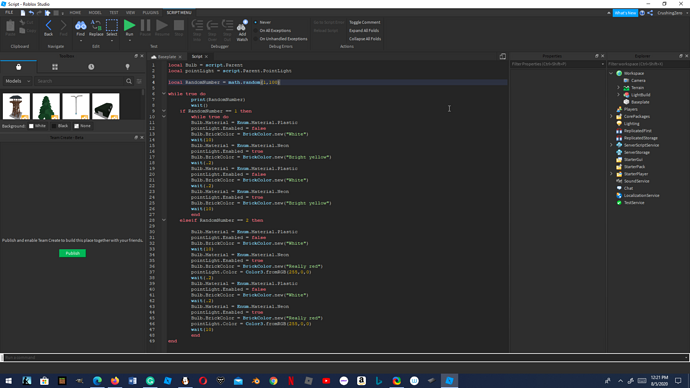Image resolution: width=690 pixels, height=388 pixels.
Task: Click the Replace icon in Edit group
Action: [x=96, y=26]
